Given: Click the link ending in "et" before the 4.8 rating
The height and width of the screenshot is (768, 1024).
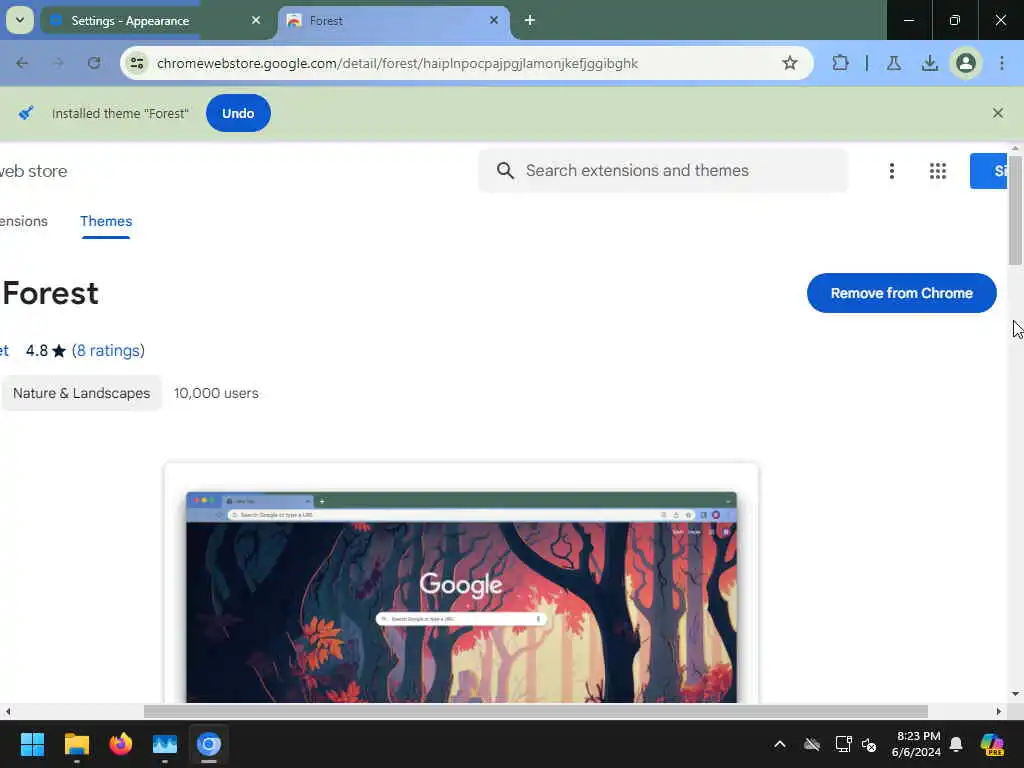Looking at the screenshot, I should tap(5, 351).
